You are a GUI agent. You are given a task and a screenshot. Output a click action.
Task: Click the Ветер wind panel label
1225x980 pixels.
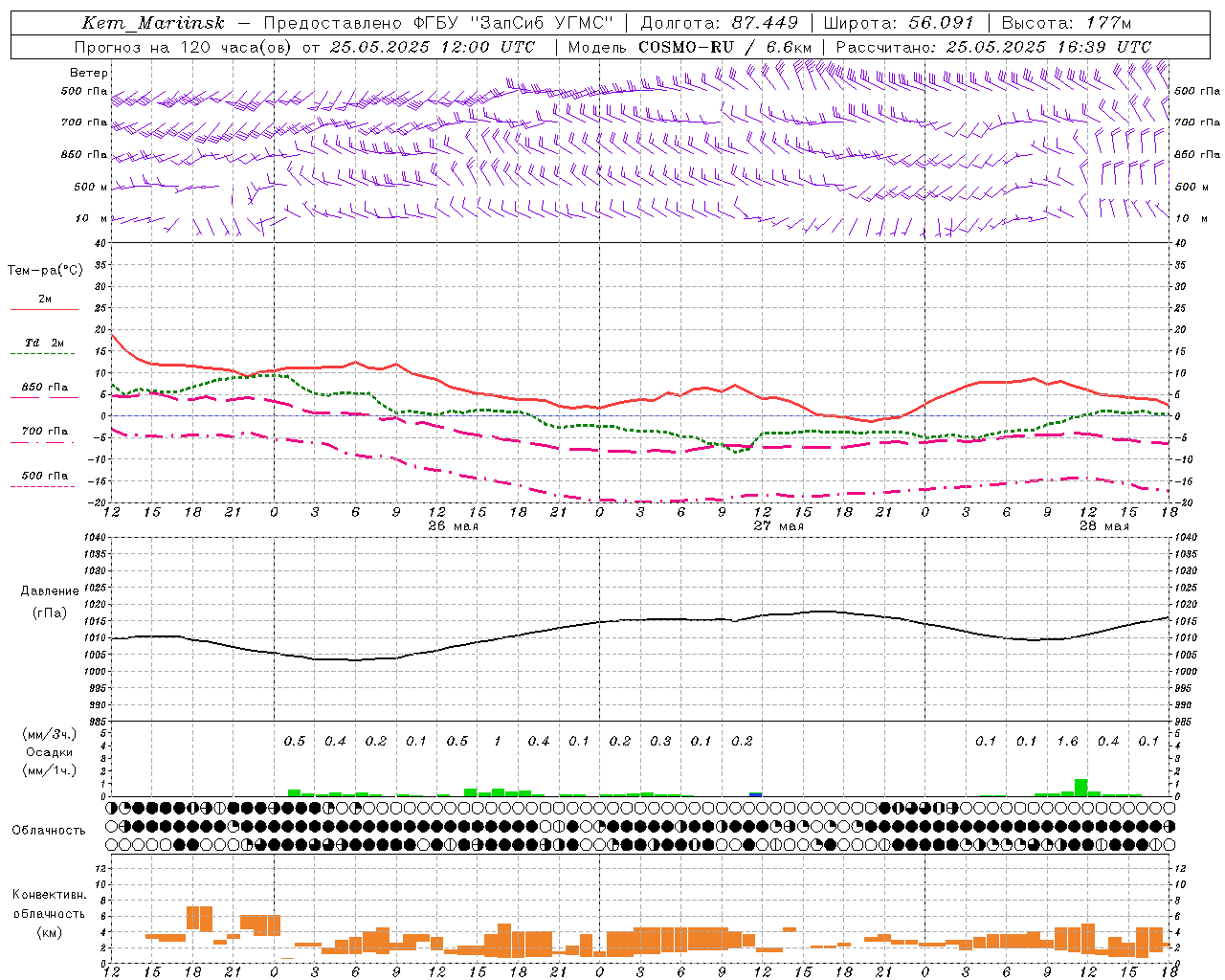(89, 73)
